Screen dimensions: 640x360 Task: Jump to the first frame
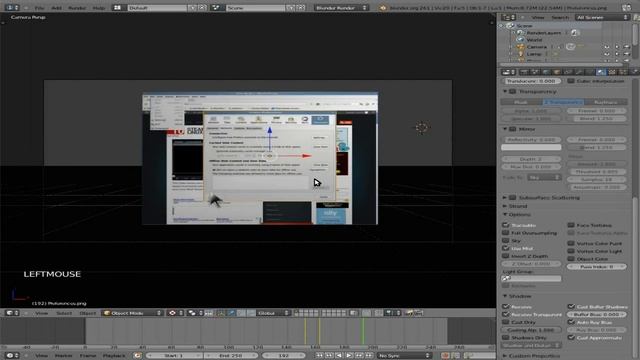coord(319,356)
